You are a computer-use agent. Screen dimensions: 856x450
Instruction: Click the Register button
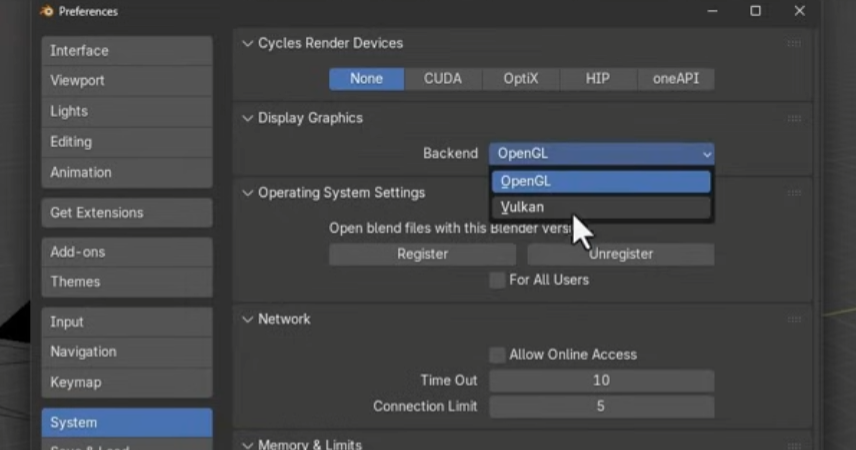pyautogui.click(x=423, y=254)
